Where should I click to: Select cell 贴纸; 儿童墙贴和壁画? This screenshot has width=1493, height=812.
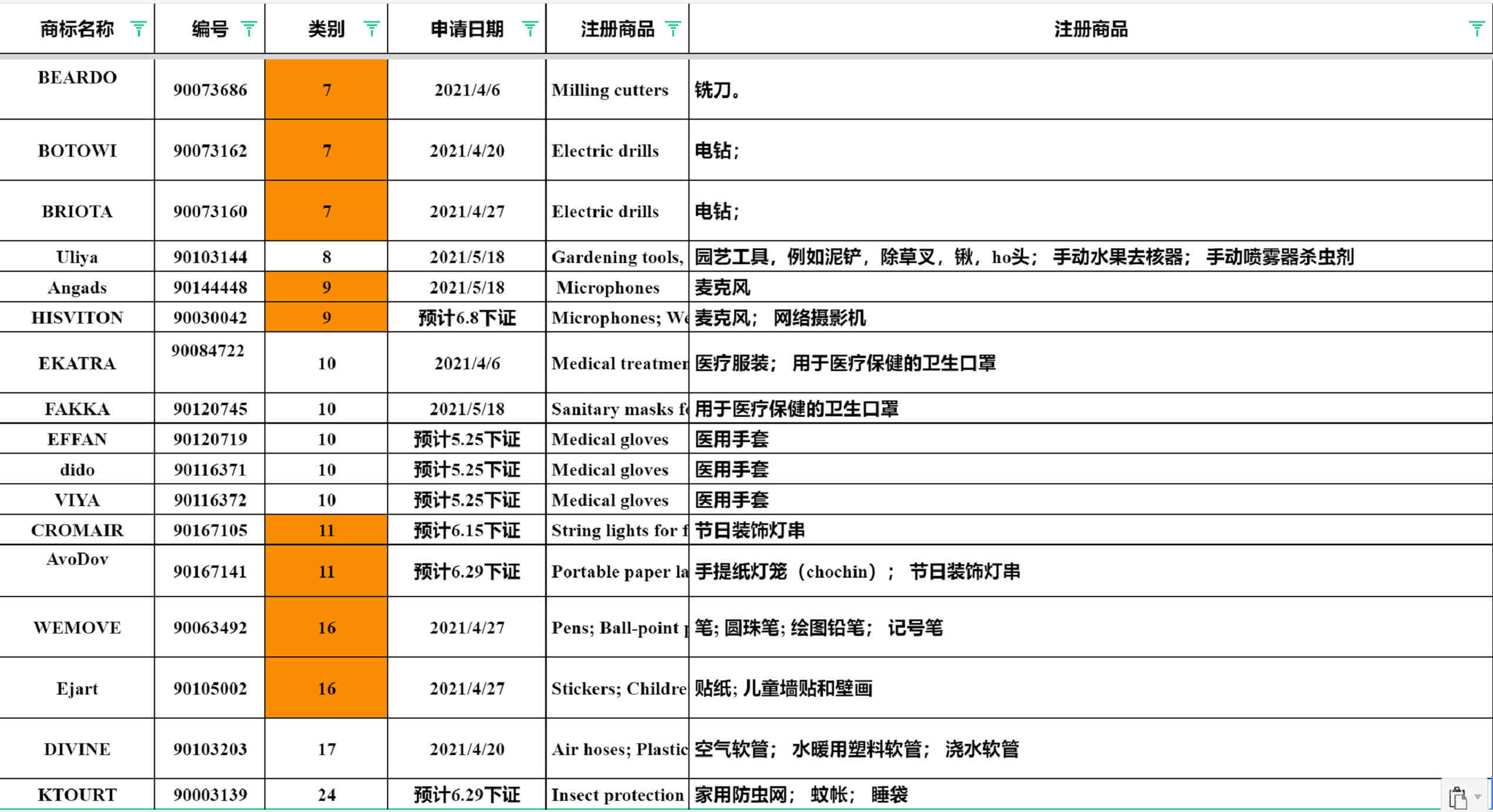1091,688
